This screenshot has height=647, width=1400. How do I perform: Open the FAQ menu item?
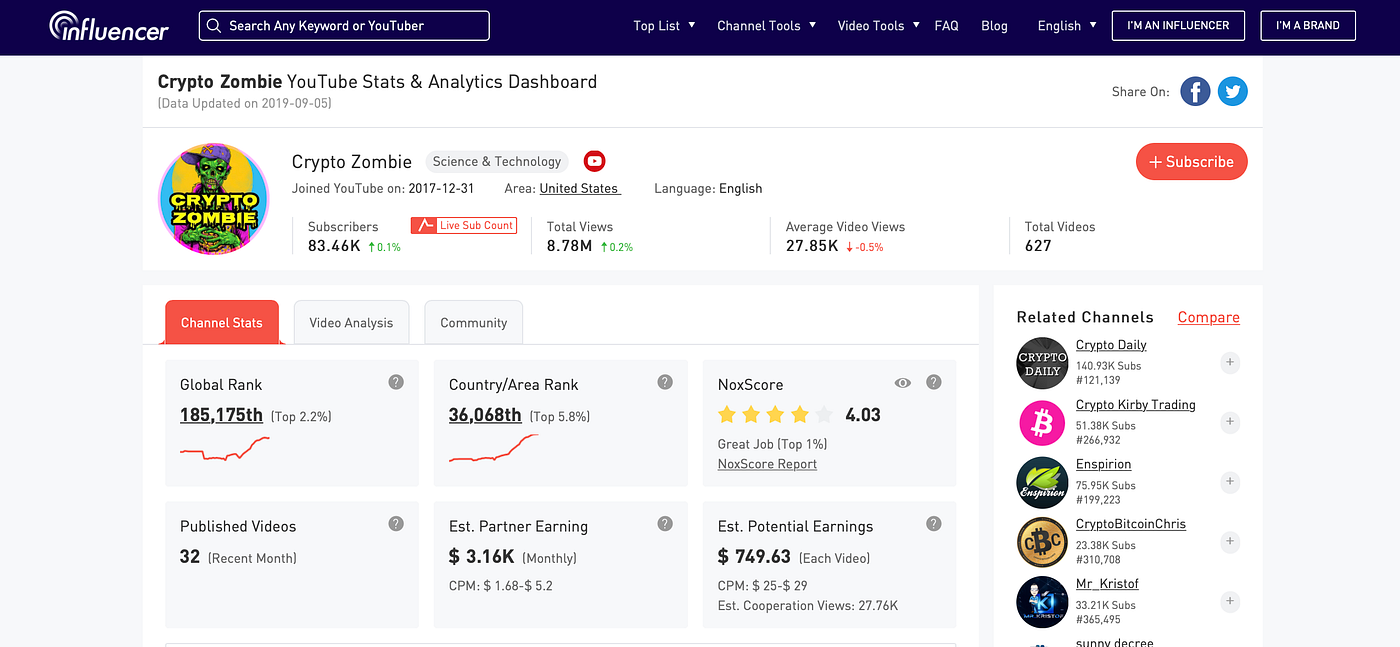pyautogui.click(x=946, y=26)
